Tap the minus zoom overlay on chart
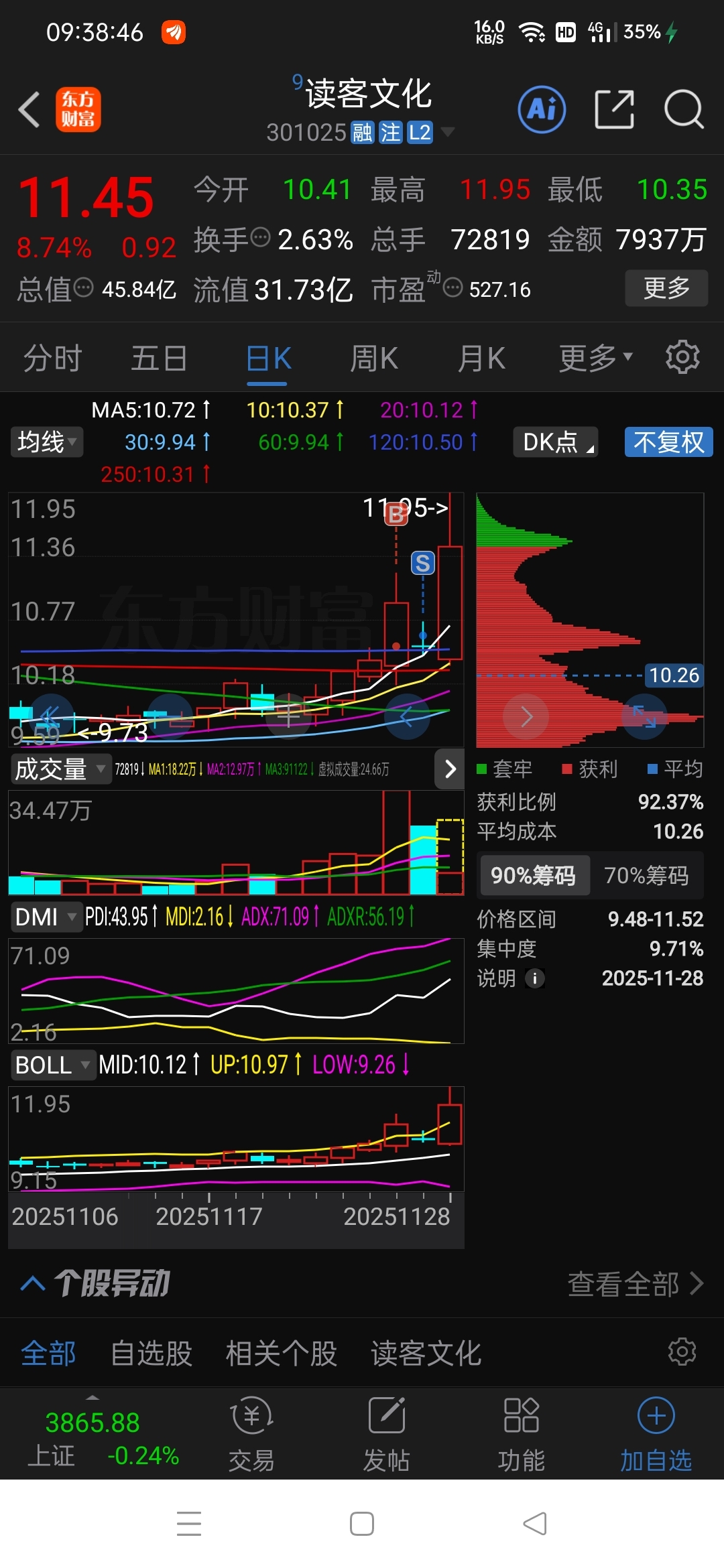The image size is (724, 1568). click(x=170, y=716)
